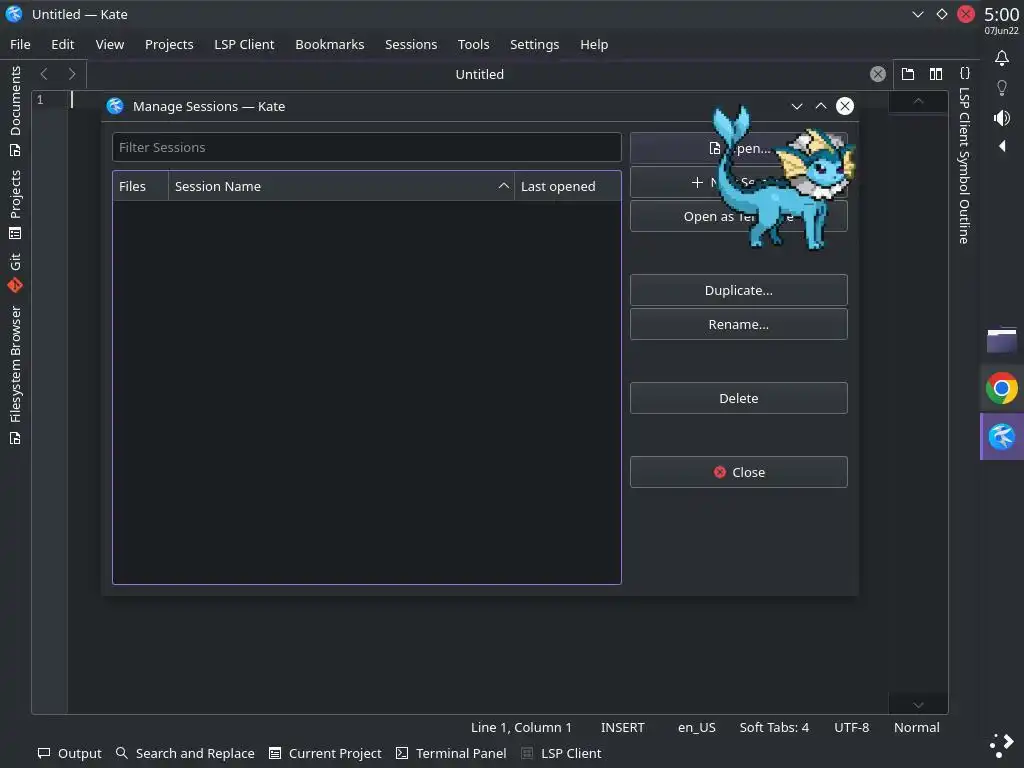Click the split view icon
Screen dimensions: 1024x768
(936, 74)
